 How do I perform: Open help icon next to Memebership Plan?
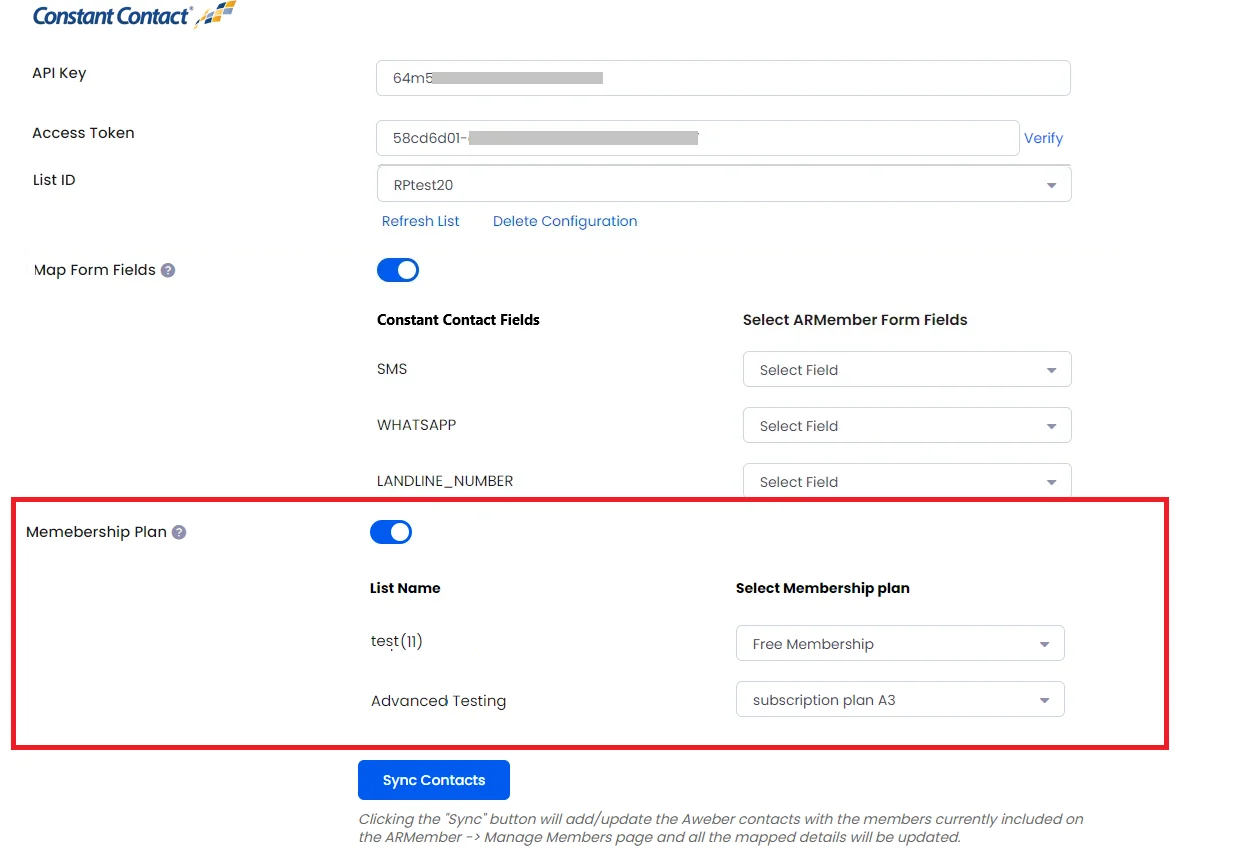pos(179,532)
